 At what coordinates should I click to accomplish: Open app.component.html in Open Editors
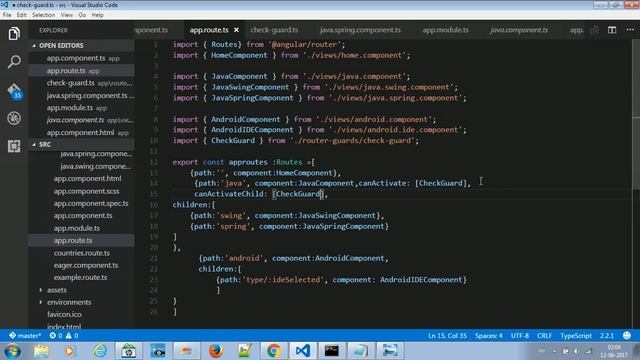82,133
